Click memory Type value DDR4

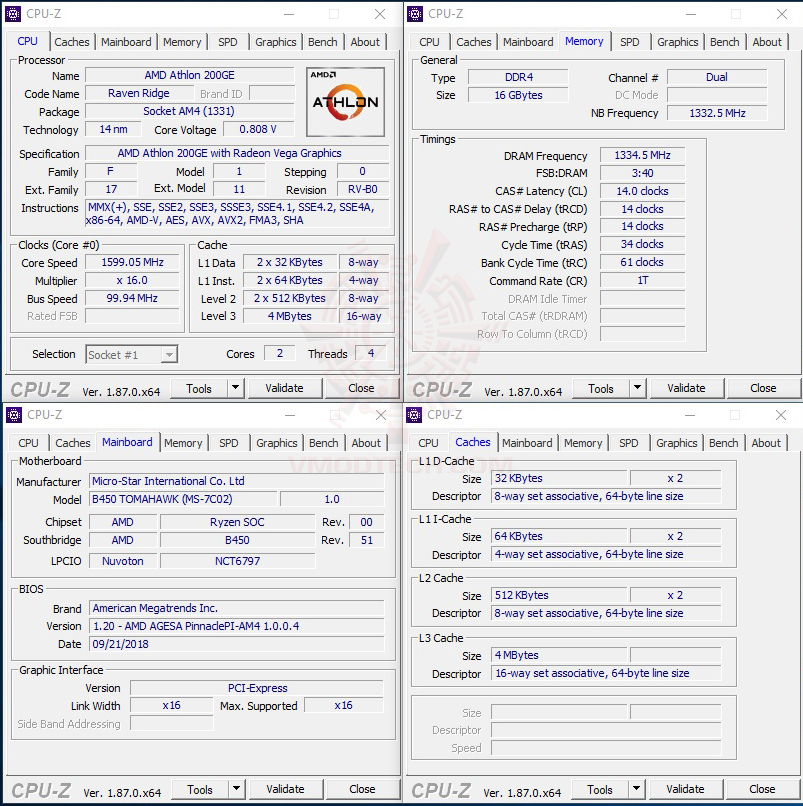pos(519,77)
